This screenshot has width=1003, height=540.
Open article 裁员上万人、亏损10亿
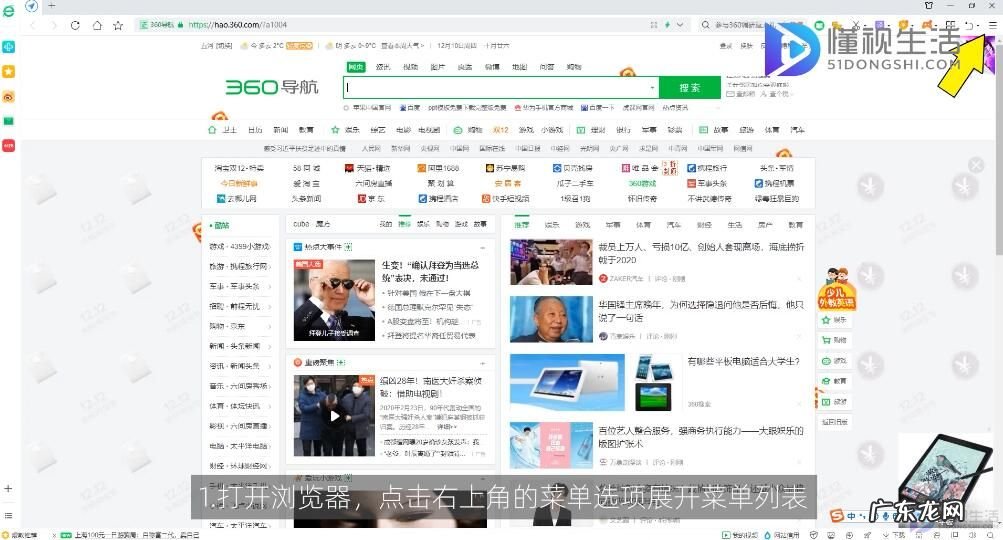[x=701, y=253]
